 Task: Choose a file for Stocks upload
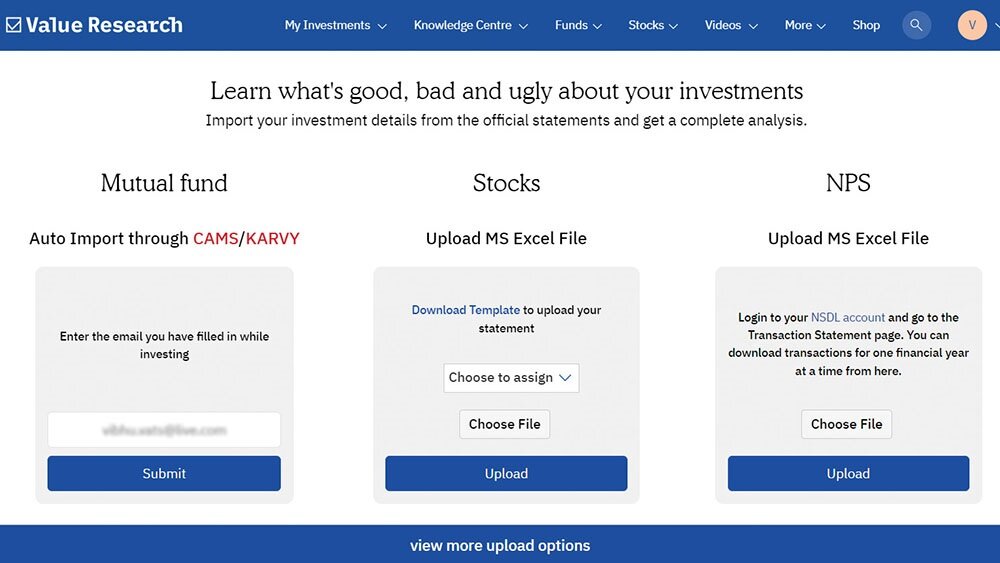coord(504,424)
